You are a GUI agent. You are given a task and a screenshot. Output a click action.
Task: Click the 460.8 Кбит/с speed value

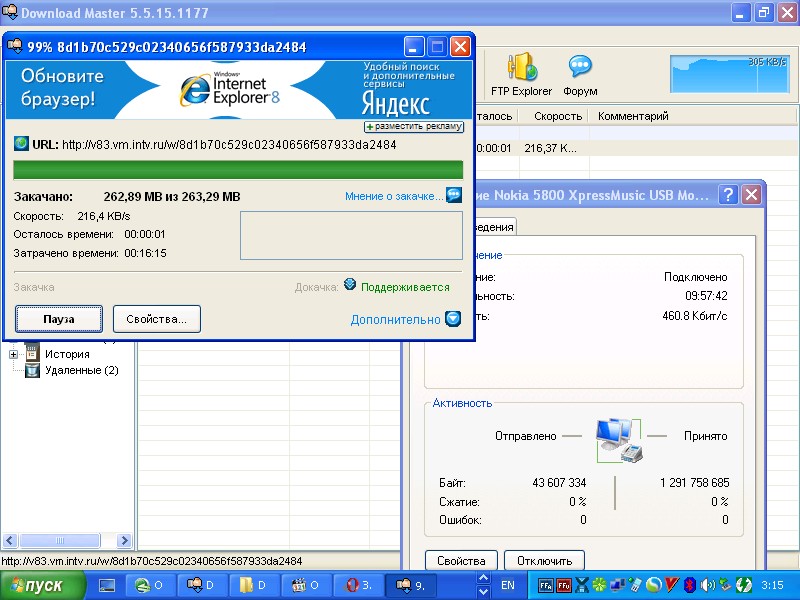click(694, 316)
